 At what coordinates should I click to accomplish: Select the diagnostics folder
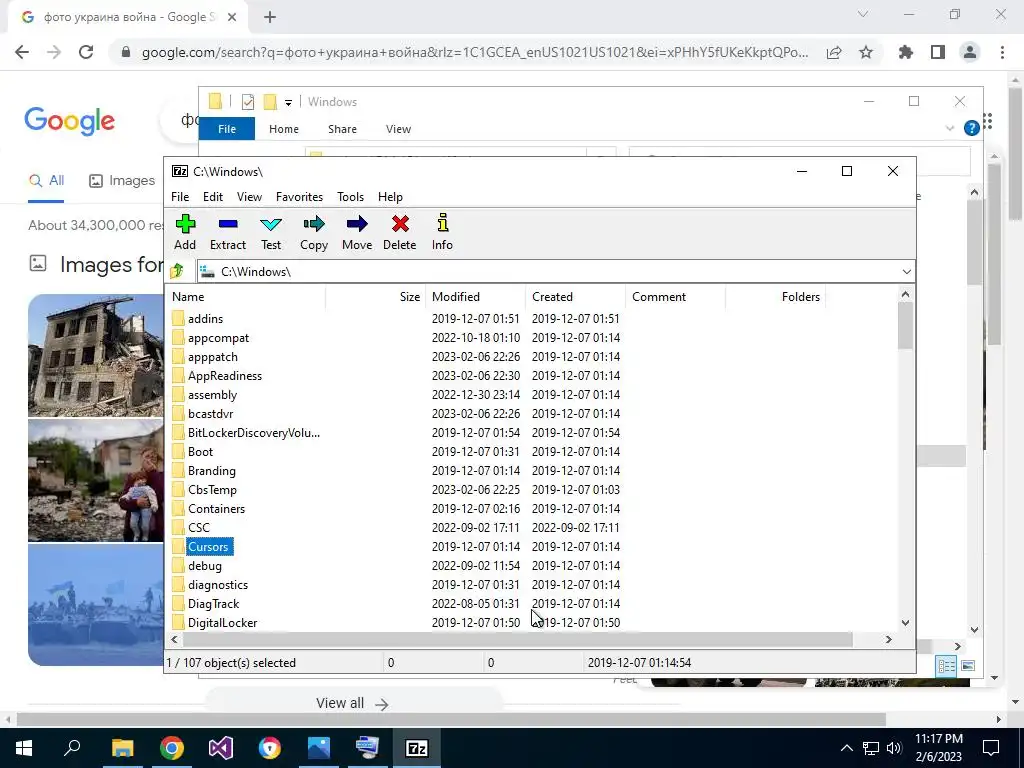coord(217,584)
